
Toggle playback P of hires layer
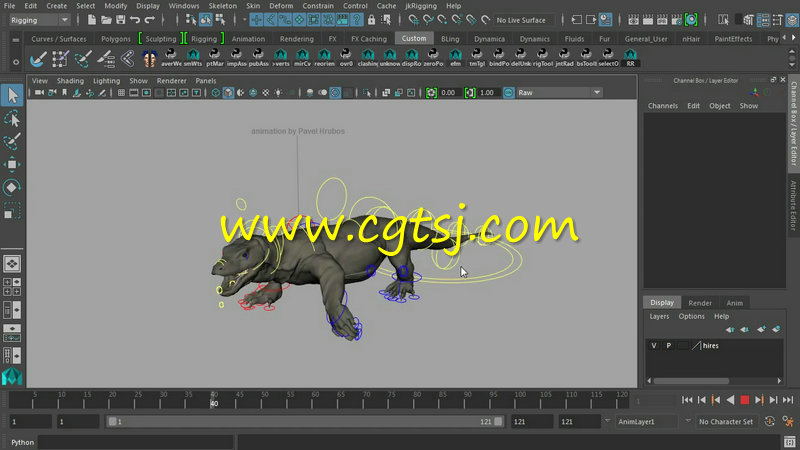[x=668, y=345]
